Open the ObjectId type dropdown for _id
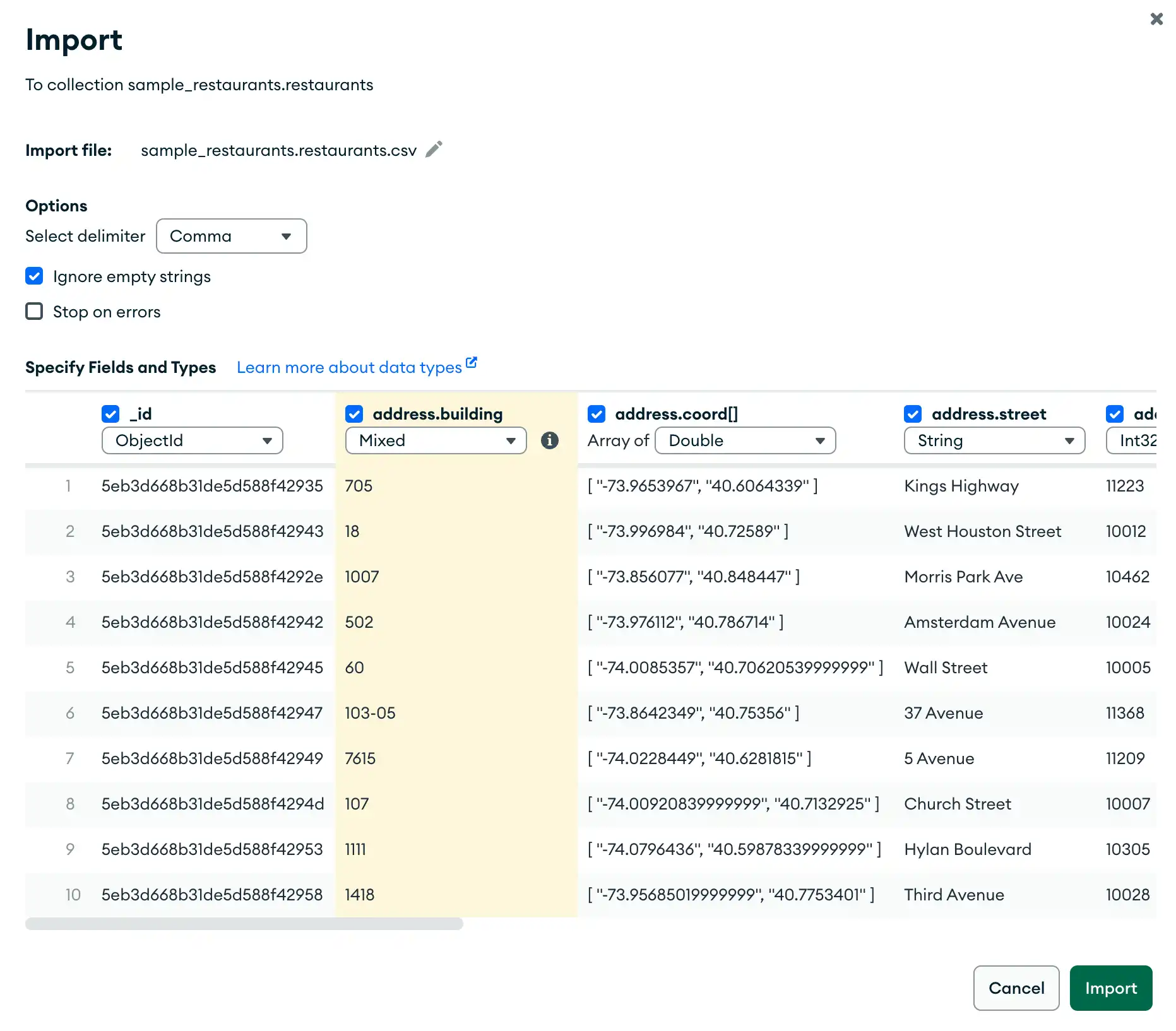This screenshot has height=1031, width=1176. coord(192,440)
